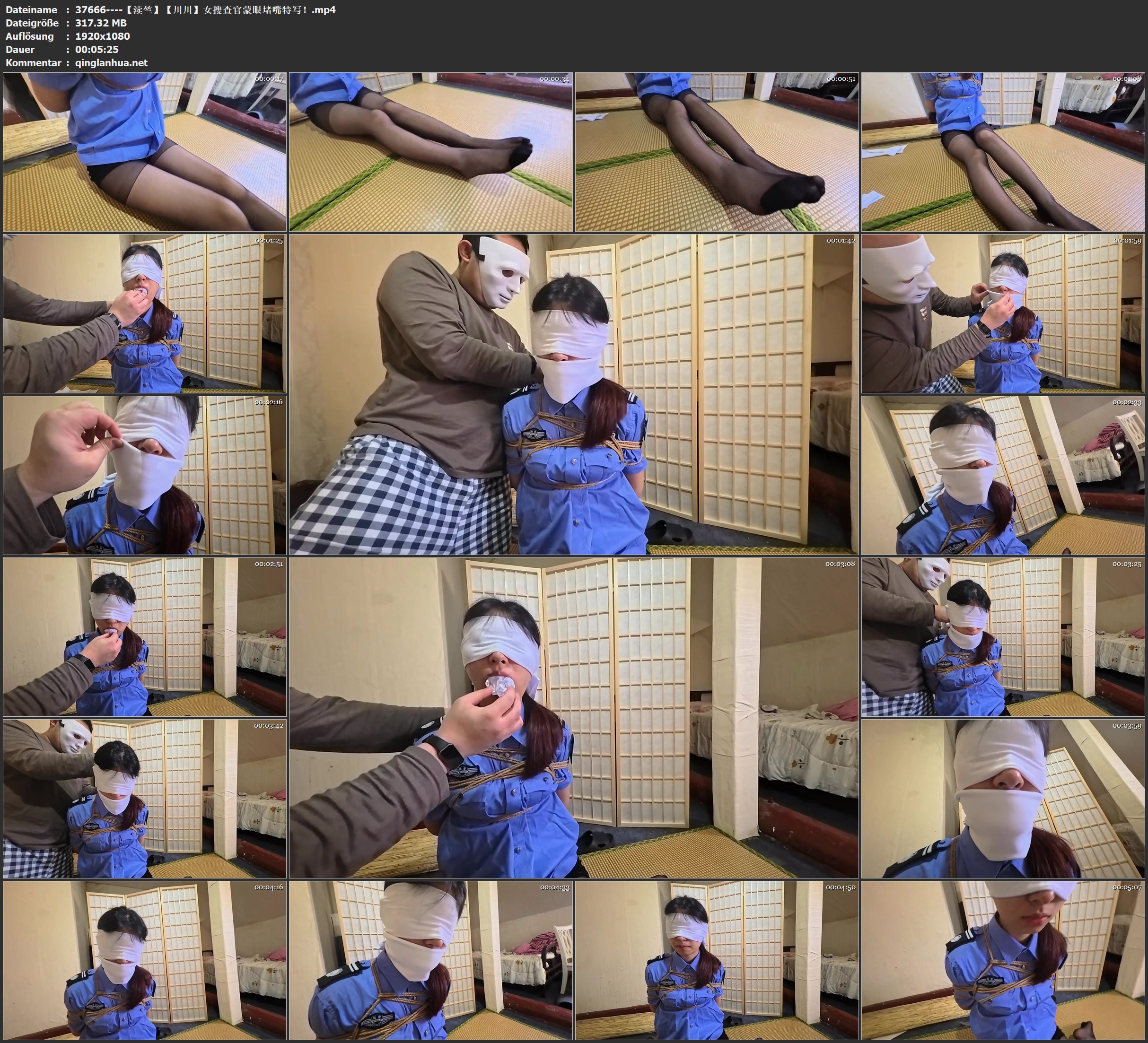Screen dimensions: 1148x1043
Task: Open the large frame timestamped 00:01:42
Action: pyautogui.click(x=573, y=394)
